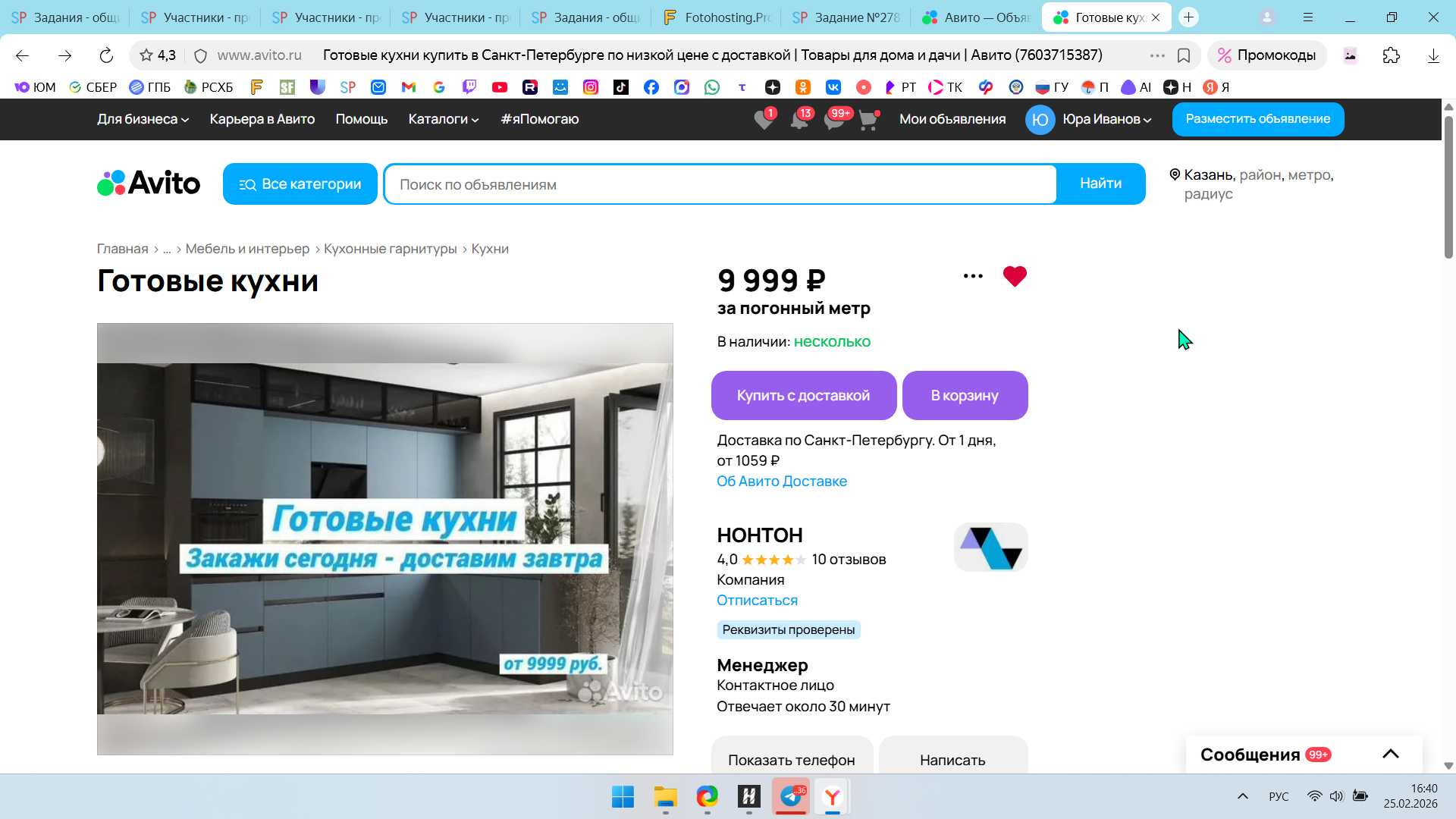Open НОНТОН seller logo thumbnail
The image size is (1456, 819).
(990, 547)
